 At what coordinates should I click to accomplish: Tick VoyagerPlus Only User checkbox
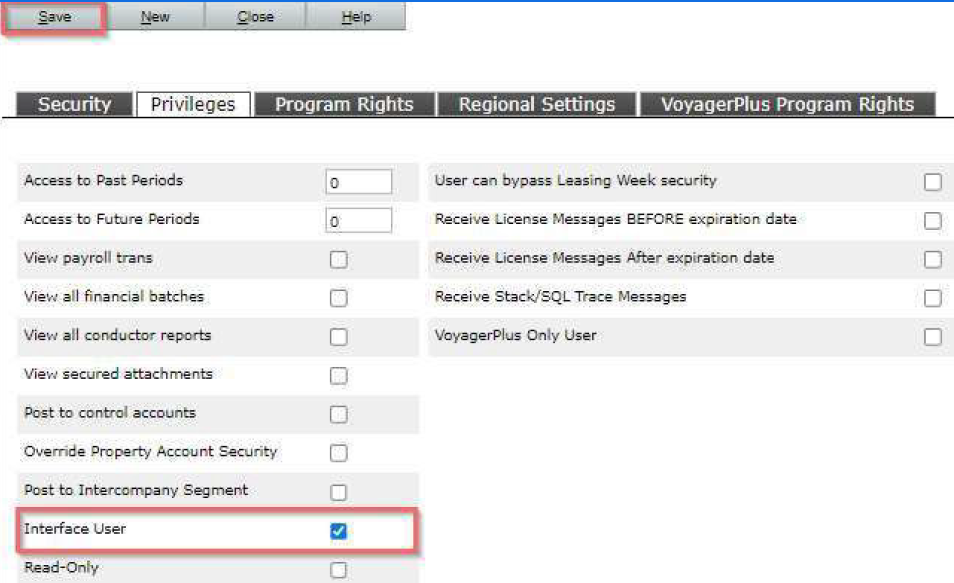(933, 337)
